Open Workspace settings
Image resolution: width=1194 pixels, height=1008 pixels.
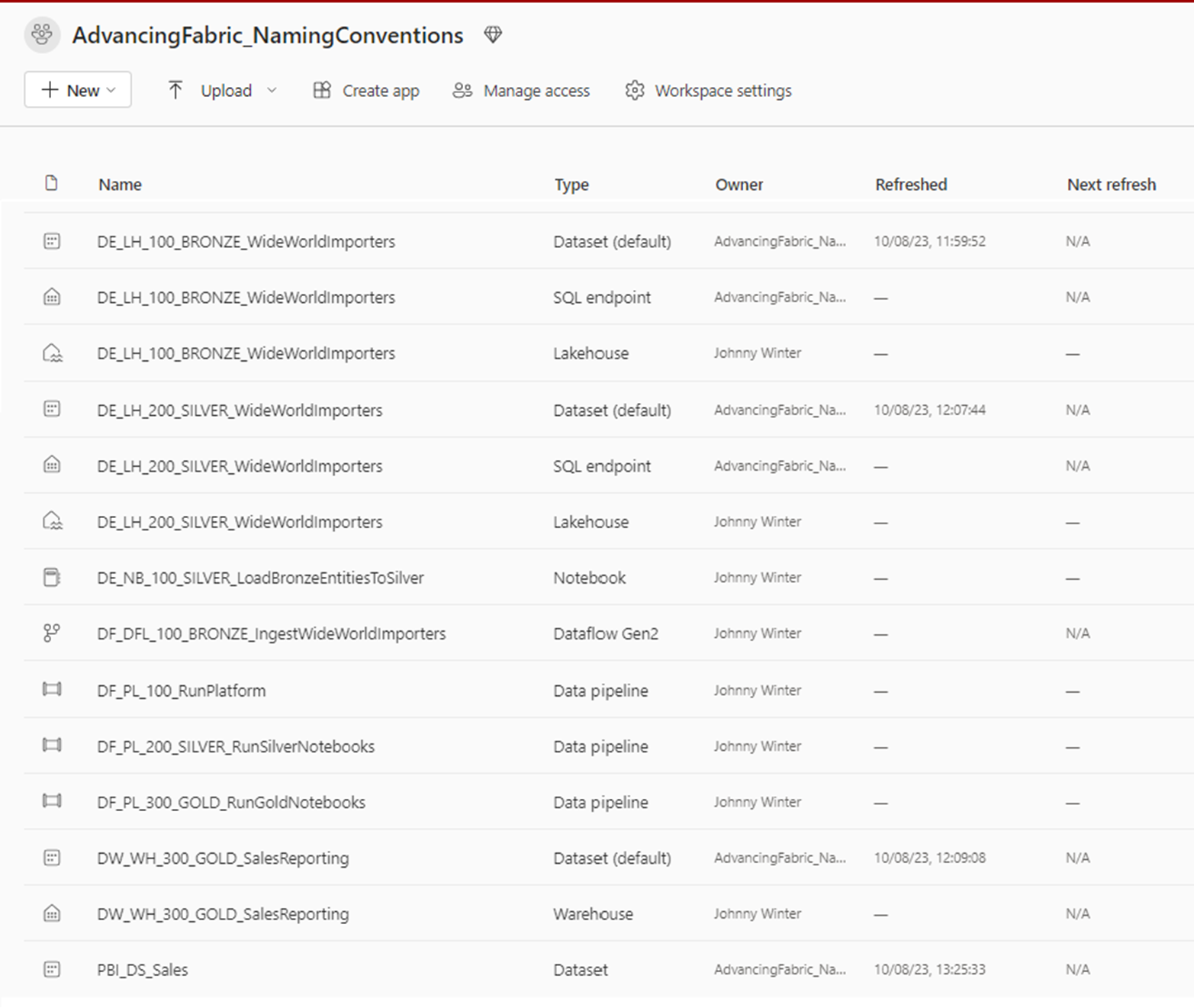(x=706, y=90)
